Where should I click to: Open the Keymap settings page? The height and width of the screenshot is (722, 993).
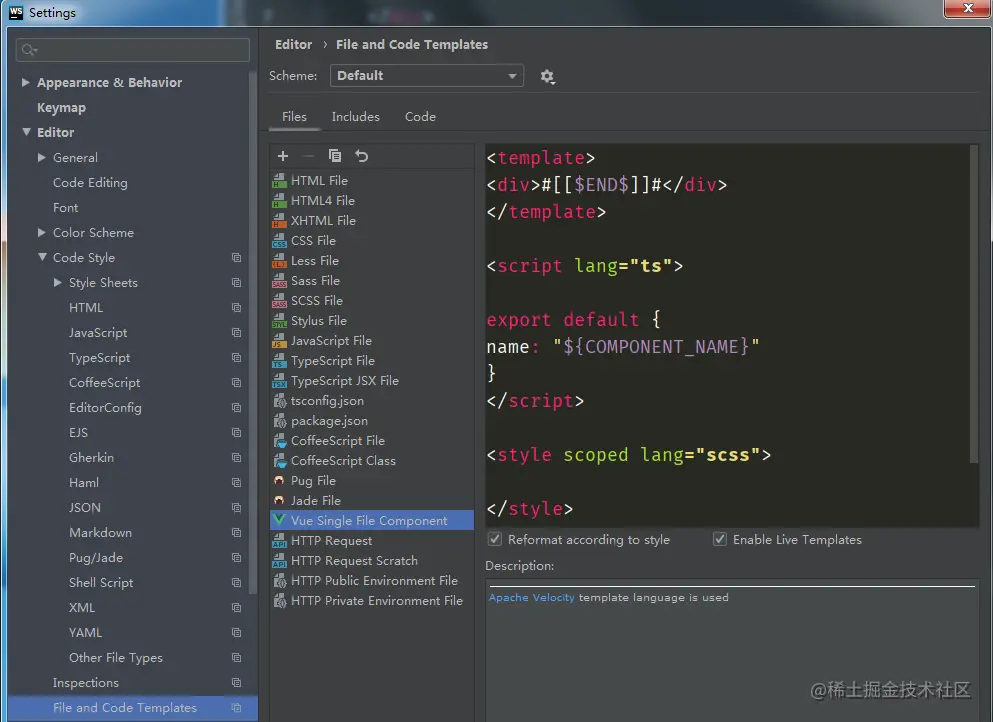[x=61, y=108]
